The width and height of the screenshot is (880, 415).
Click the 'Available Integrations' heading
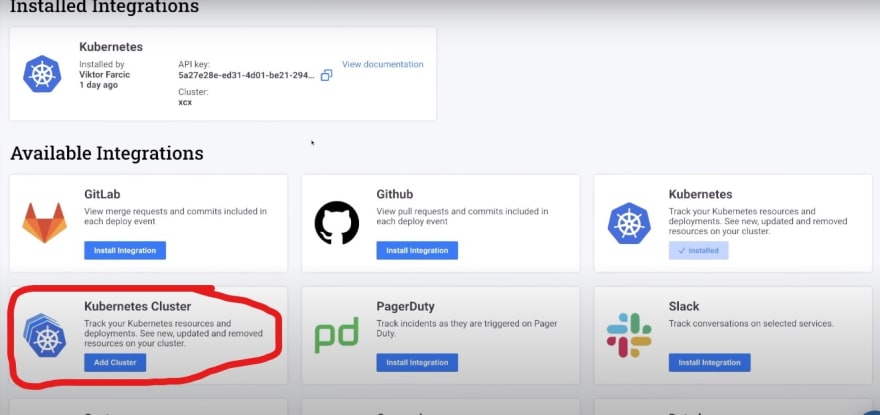pyautogui.click(x=107, y=153)
